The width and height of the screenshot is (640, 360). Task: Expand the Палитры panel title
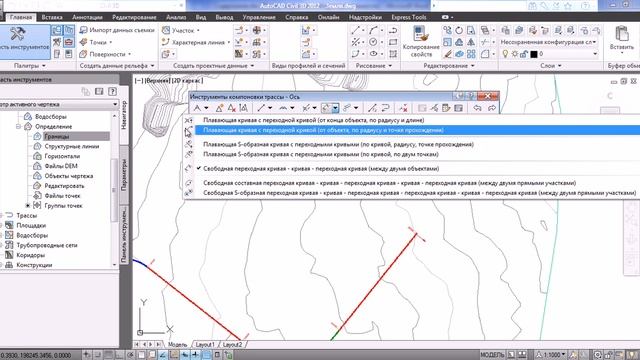(29, 66)
